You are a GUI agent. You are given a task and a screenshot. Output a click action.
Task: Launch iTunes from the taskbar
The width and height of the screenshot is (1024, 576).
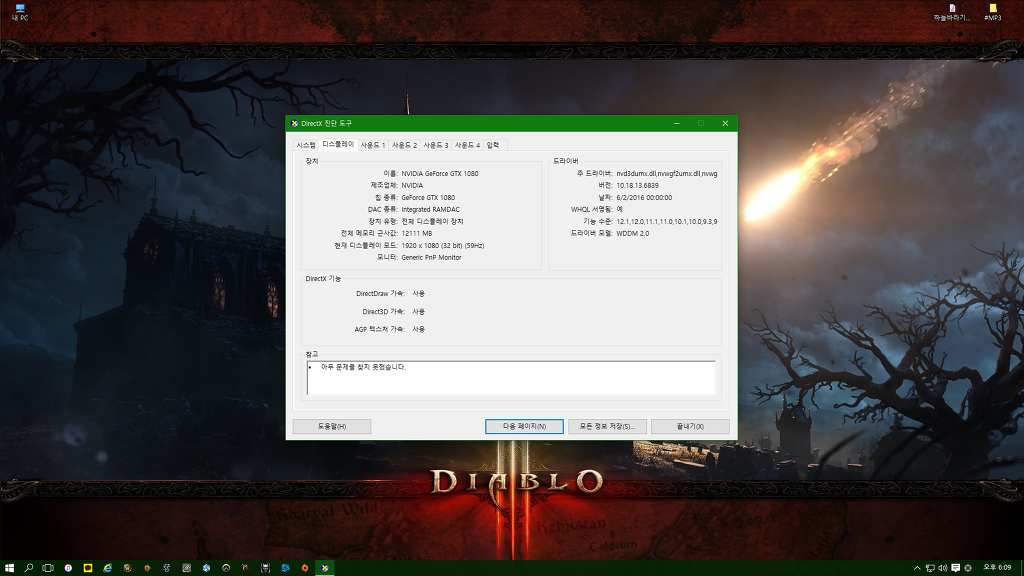[x=68, y=568]
